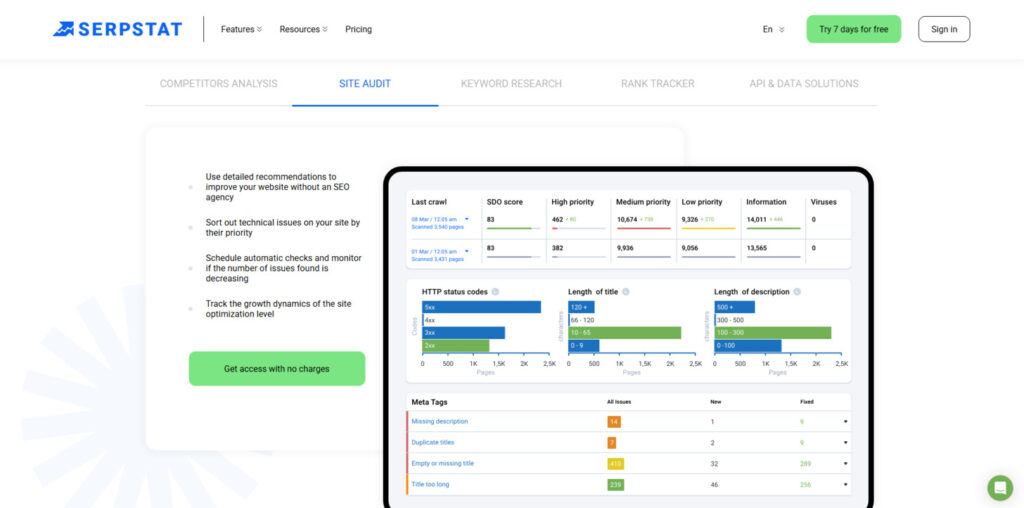This screenshot has width=1024, height=508.
Task: Click the Medium priority value 10,674
Action: coord(627,219)
